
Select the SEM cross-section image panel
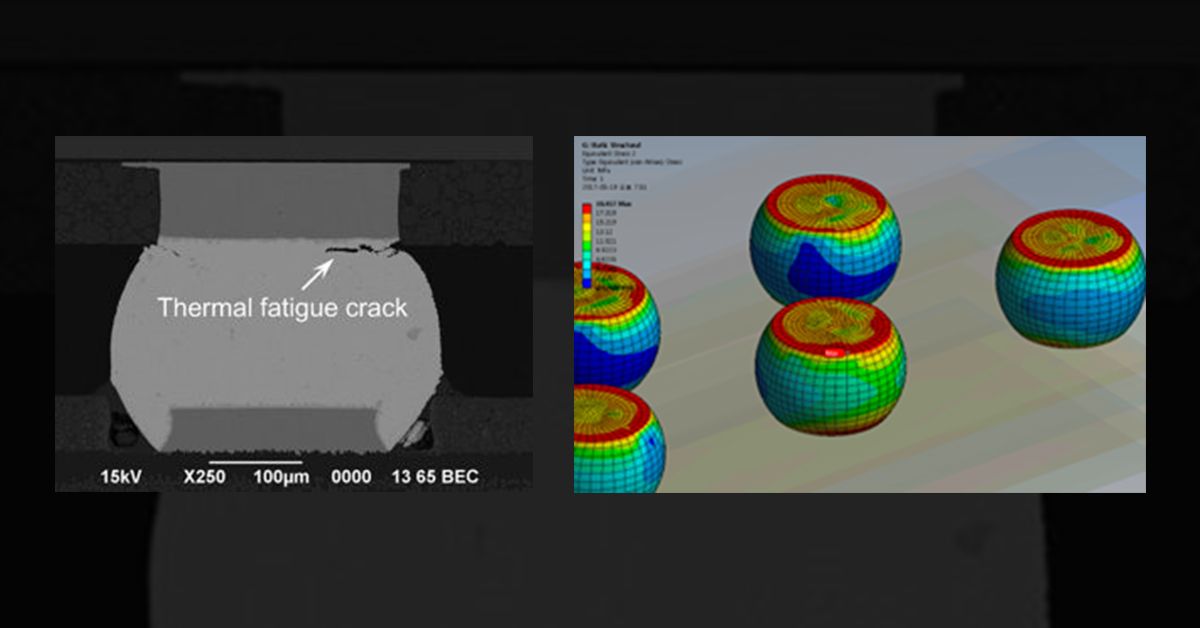click(297, 313)
